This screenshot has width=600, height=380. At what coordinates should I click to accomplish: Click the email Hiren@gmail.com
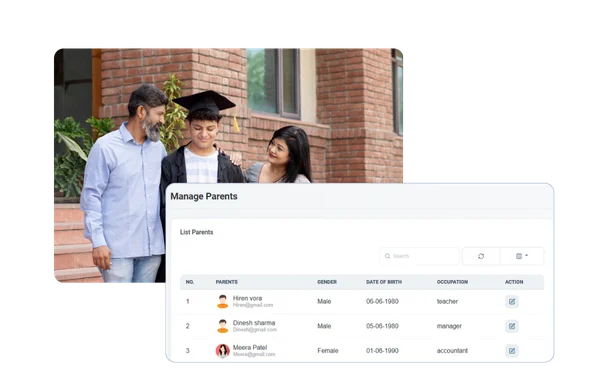click(253, 305)
